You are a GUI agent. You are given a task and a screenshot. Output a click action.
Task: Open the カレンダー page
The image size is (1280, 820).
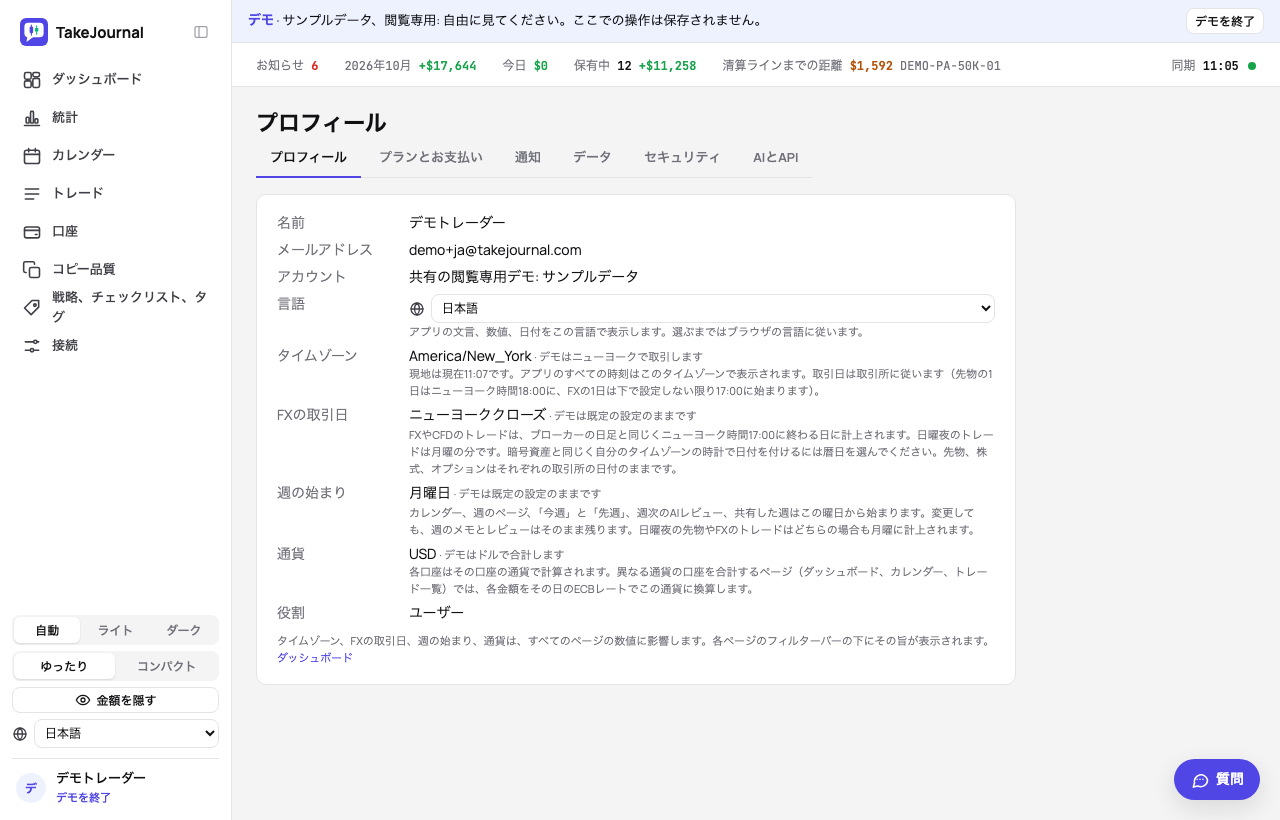(116, 155)
